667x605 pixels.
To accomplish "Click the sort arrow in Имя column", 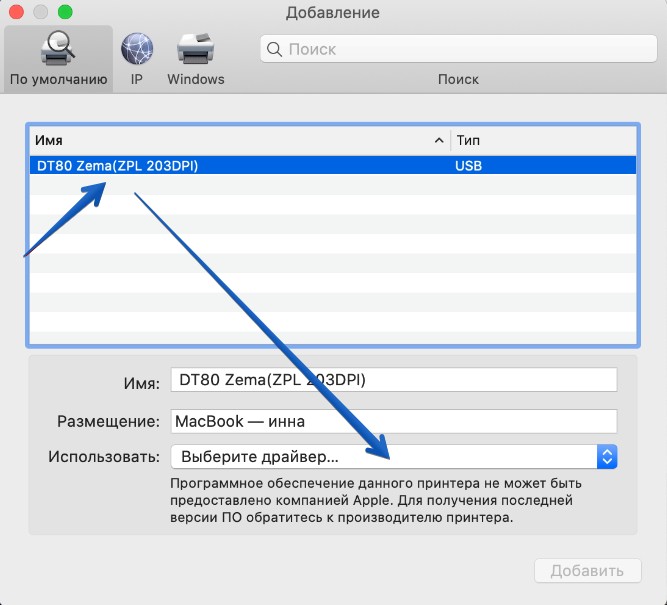I will 439,141.
